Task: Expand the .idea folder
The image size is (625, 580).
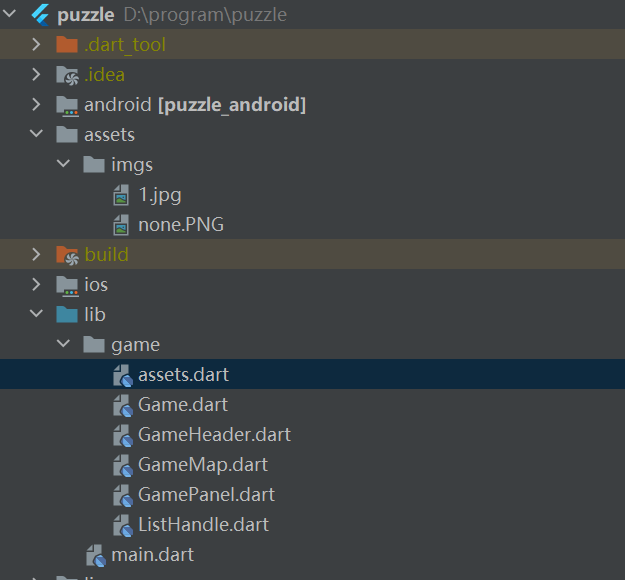Action: pyautogui.click(x=36, y=75)
